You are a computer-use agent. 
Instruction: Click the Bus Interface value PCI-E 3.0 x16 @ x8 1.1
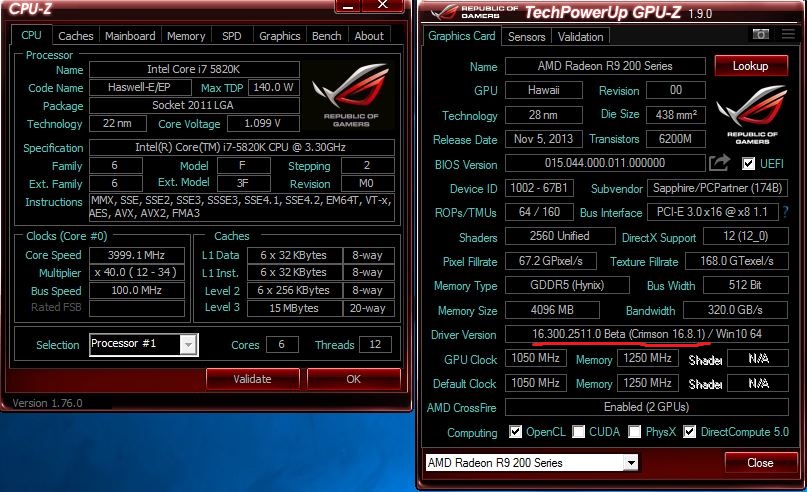coord(712,212)
